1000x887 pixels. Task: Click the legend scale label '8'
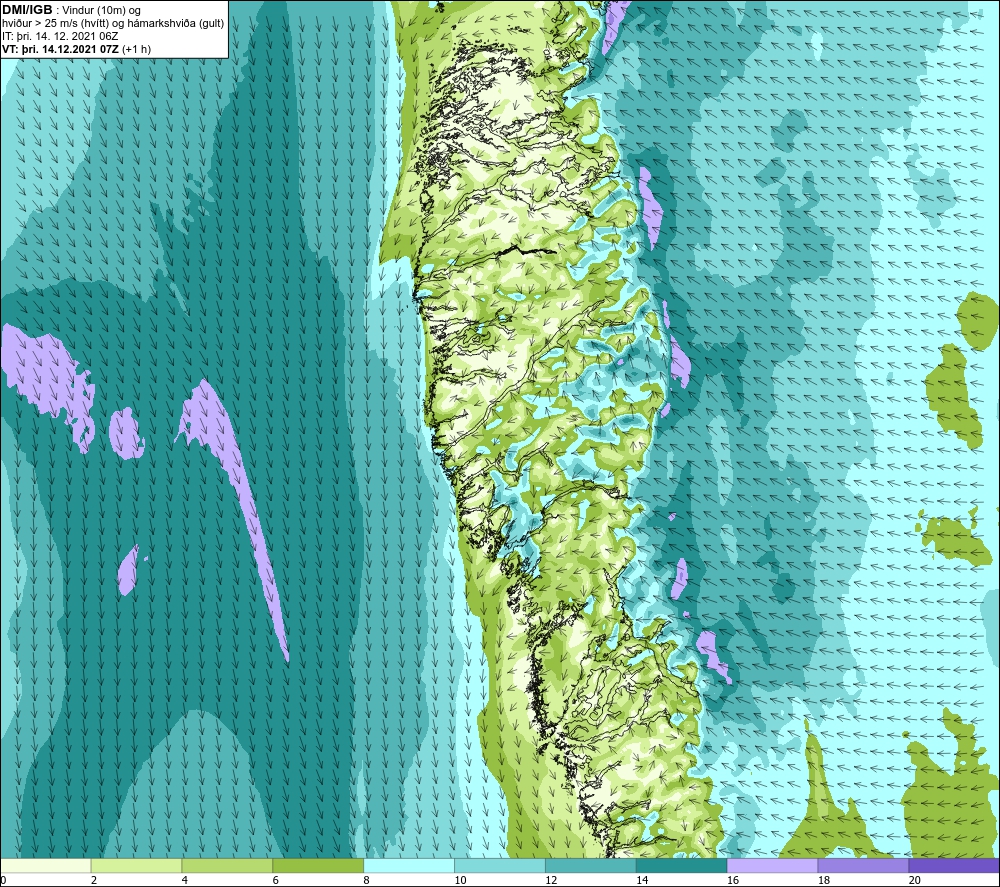point(367,880)
